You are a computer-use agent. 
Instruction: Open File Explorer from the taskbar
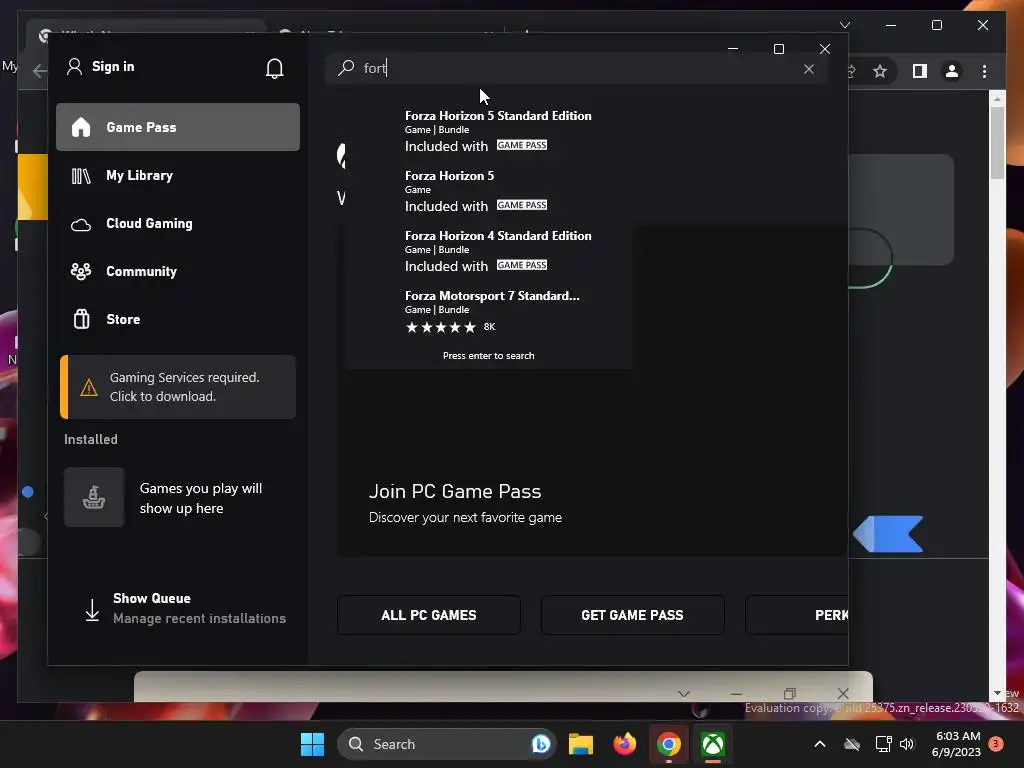pyautogui.click(x=581, y=744)
